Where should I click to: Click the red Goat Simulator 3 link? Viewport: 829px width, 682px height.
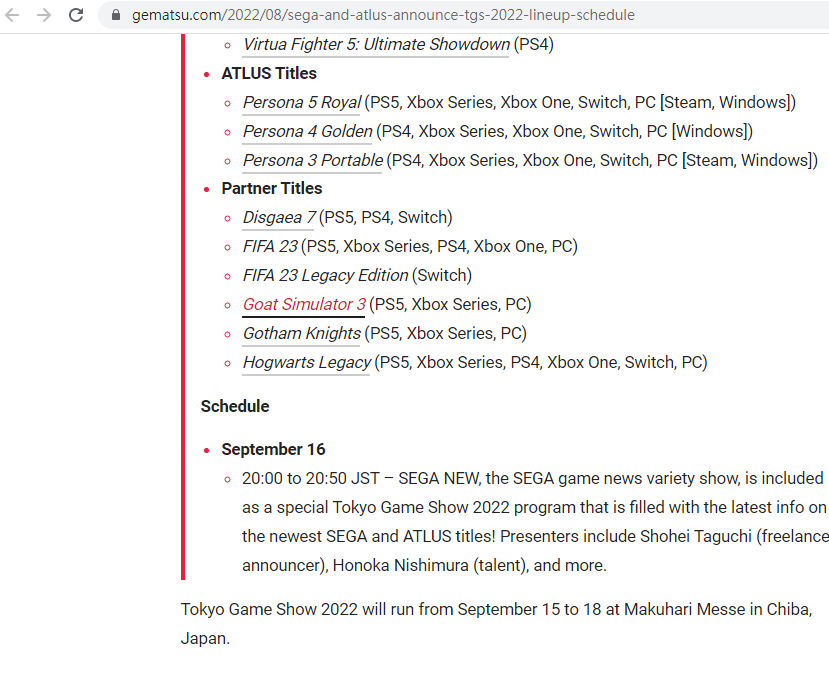point(304,304)
